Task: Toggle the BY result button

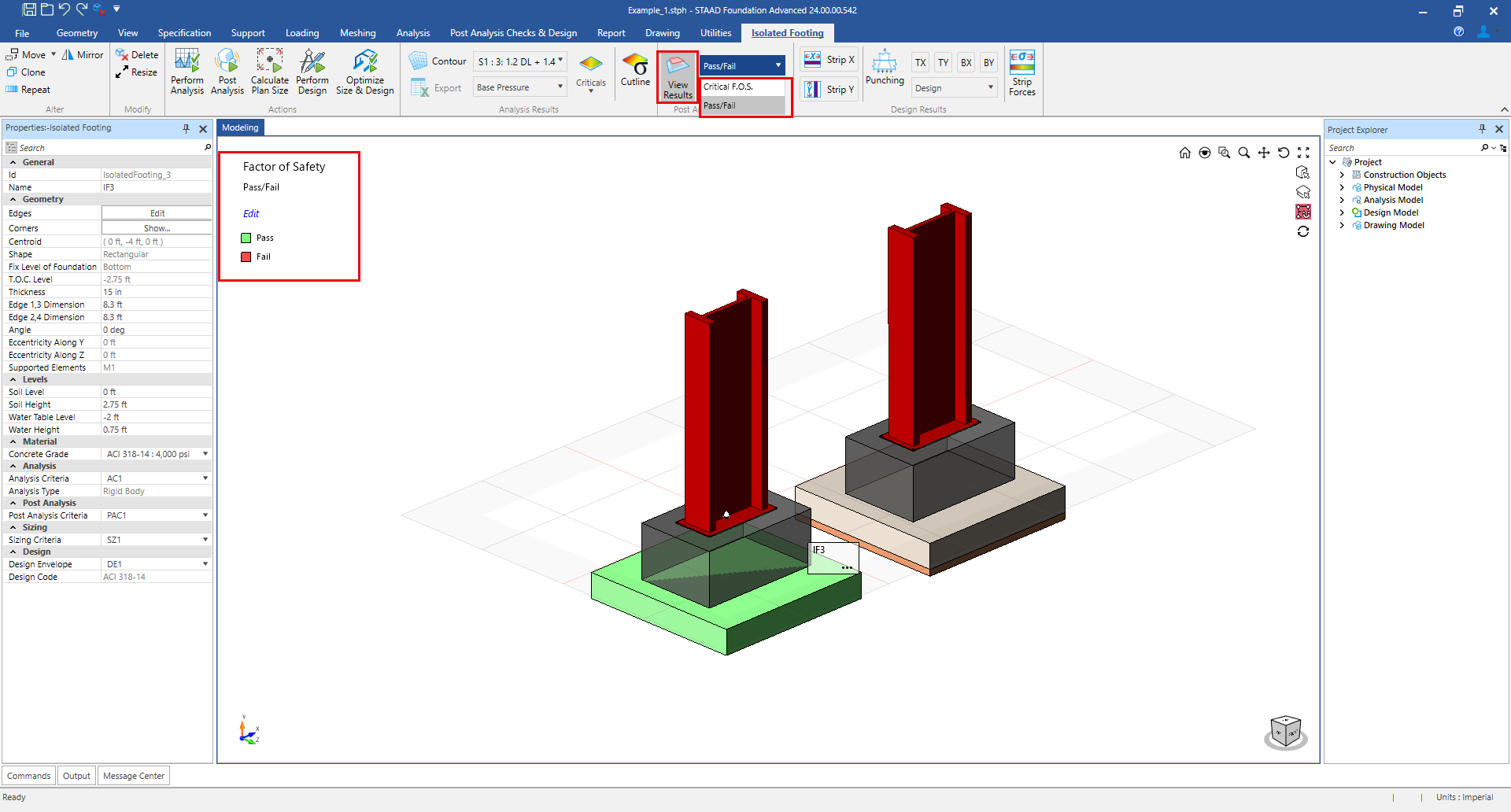Action: point(988,63)
